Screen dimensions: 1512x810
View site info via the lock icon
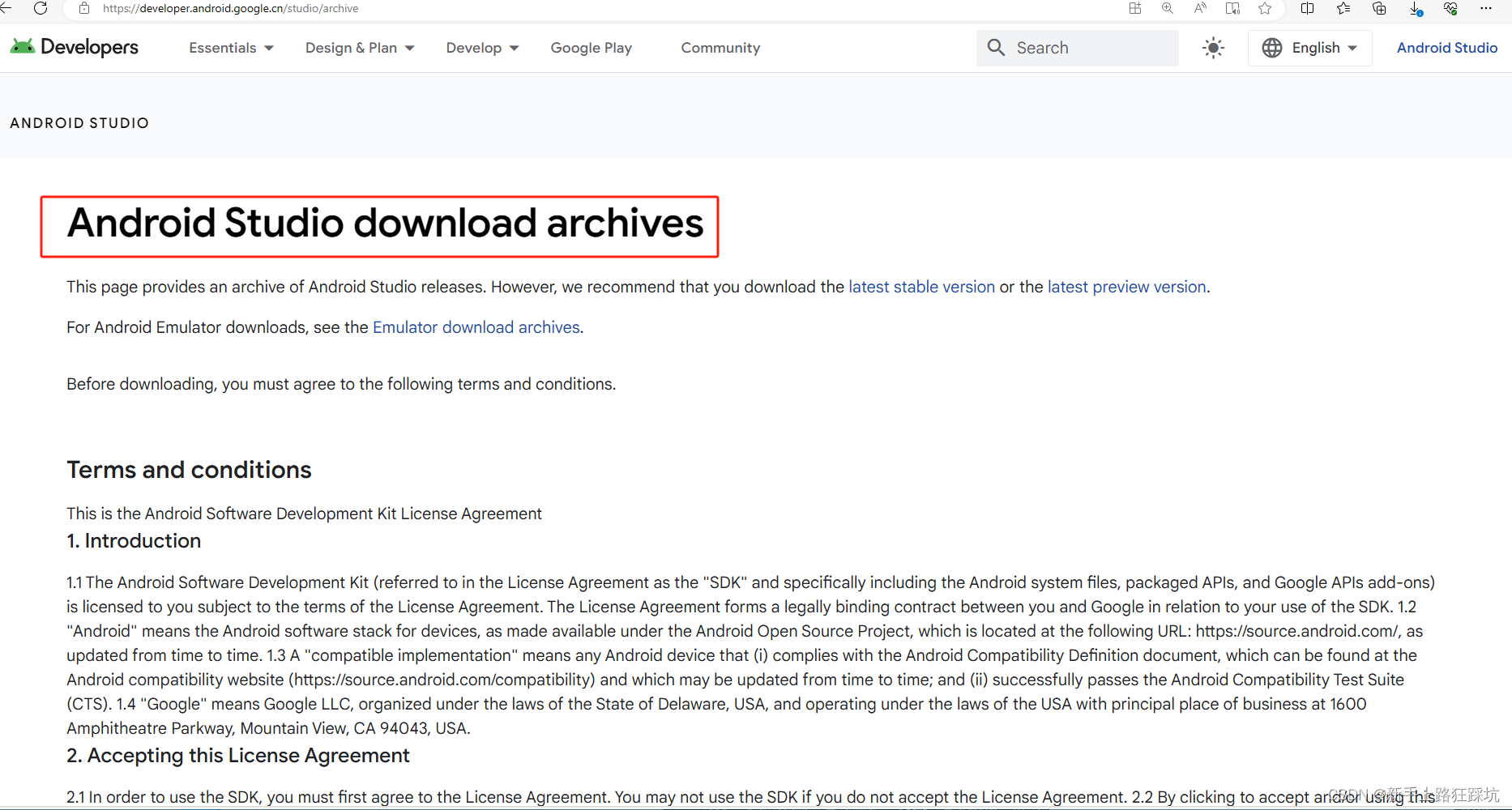(84, 8)
